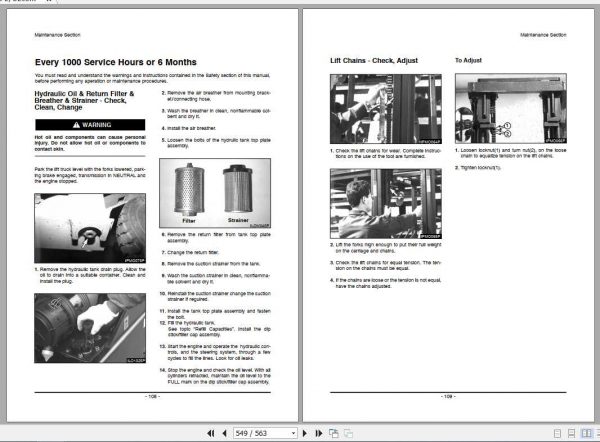The image size is (600, 442).
Task: Click the man checking lift chains photo
Action: pos(386,109)
